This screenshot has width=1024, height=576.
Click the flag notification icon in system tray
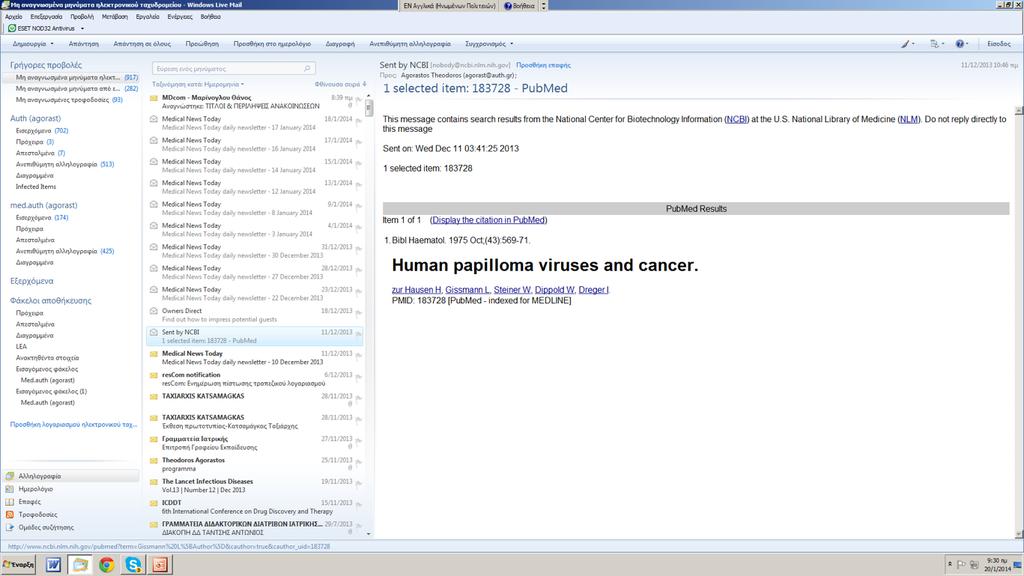[961, 564]
